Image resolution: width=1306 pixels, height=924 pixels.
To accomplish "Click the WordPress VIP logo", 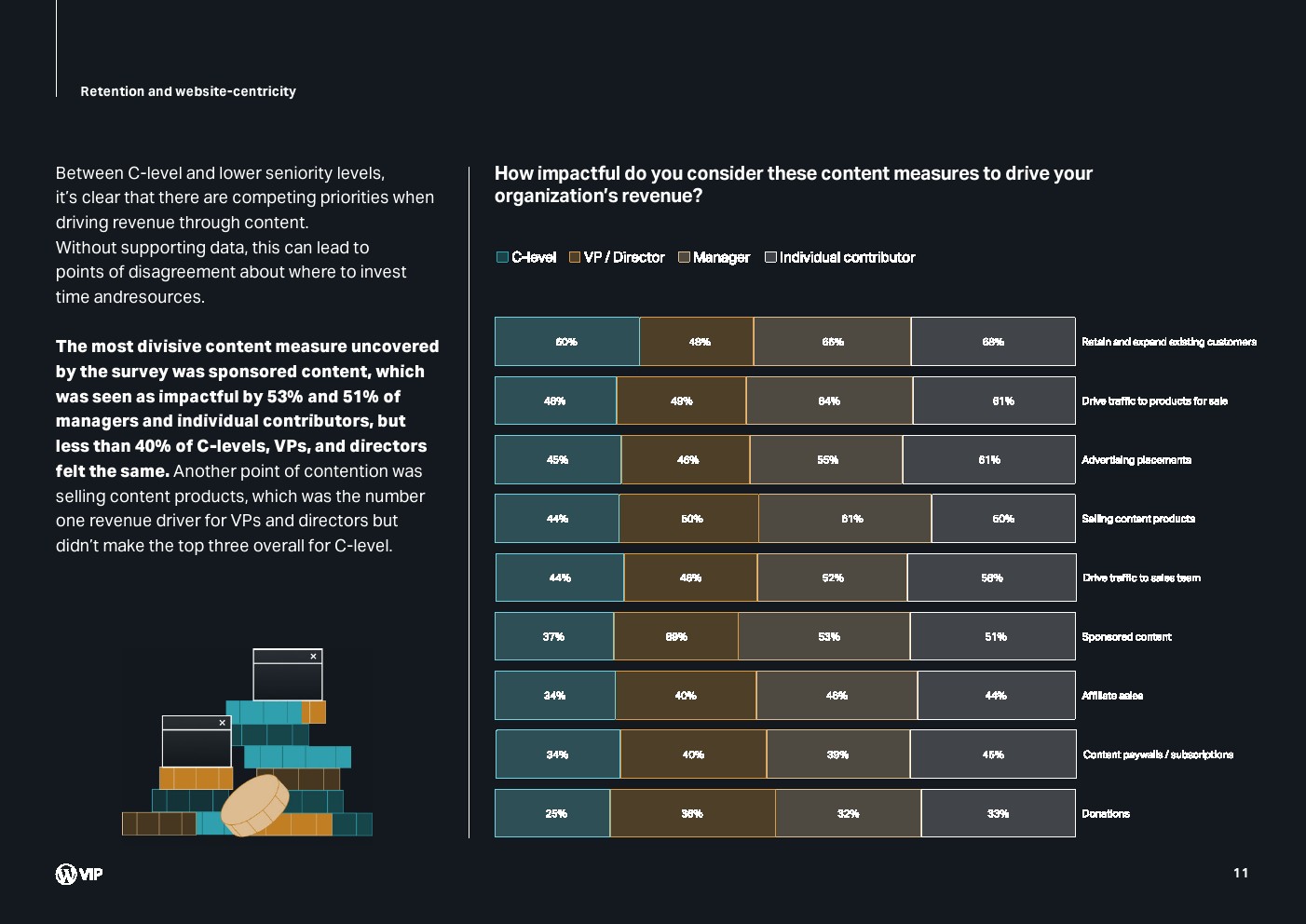I will click(79, 874).
